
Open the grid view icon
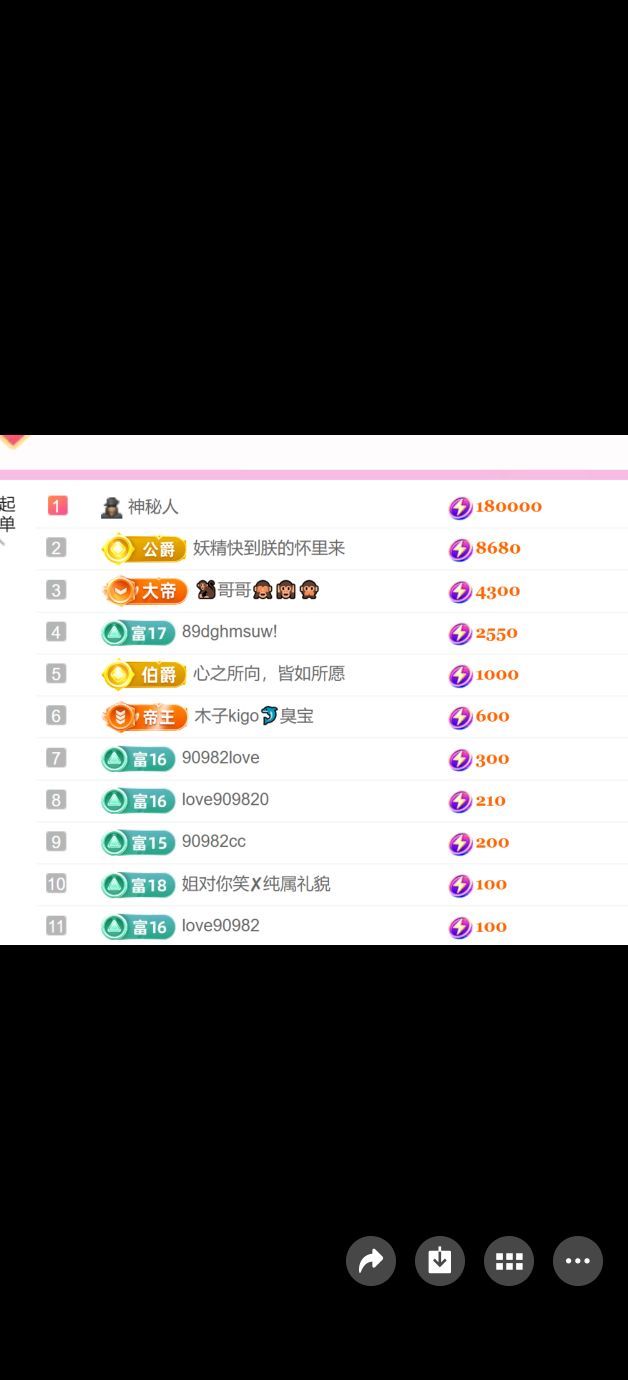(509, 1261)
